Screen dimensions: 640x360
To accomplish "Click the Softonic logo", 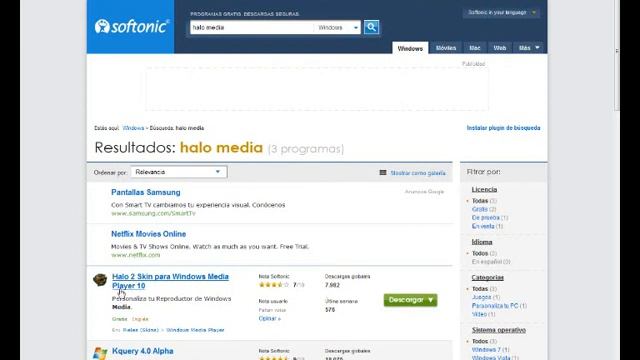I will (131, 27).
